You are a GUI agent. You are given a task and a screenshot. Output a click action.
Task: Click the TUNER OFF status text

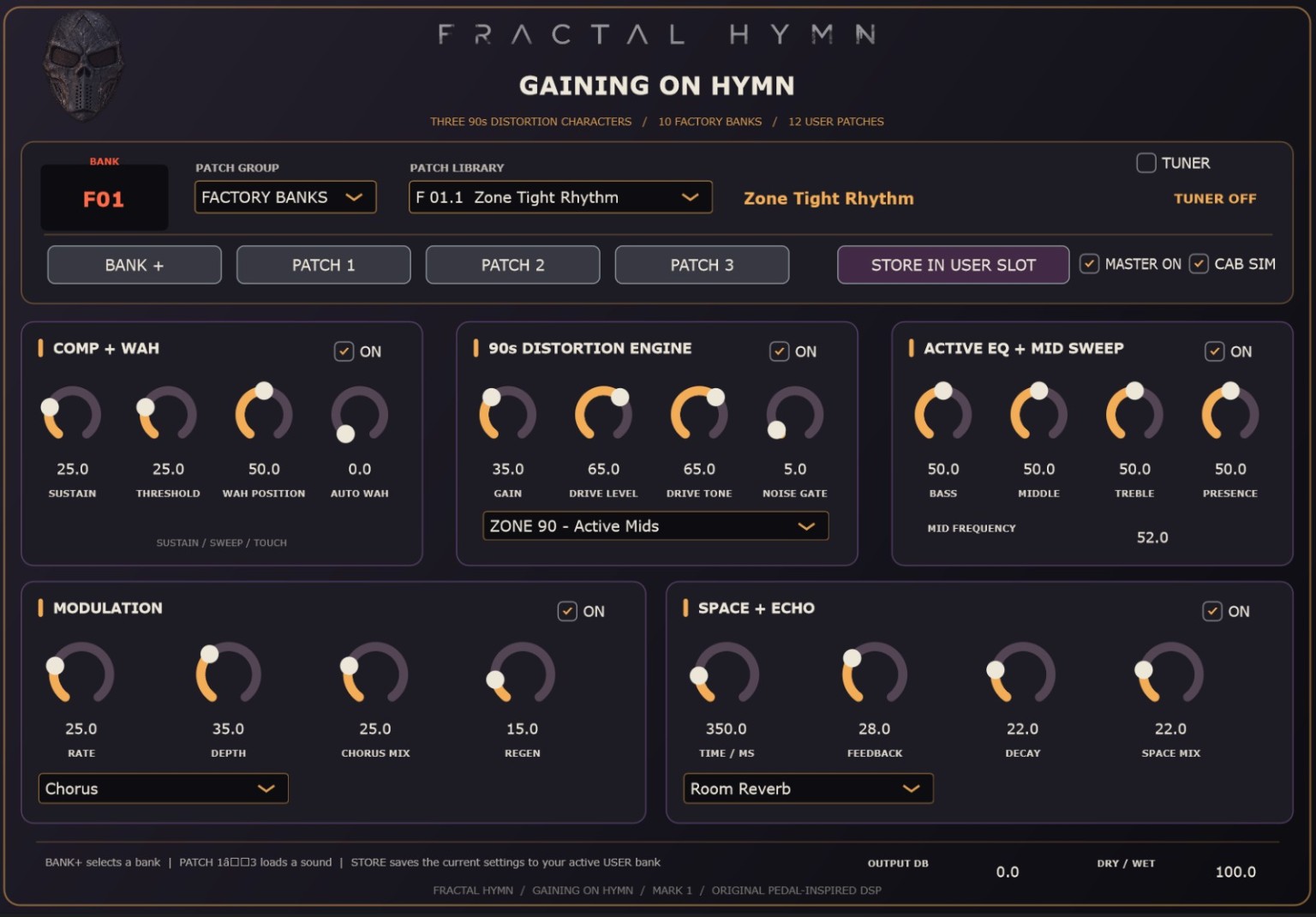click(x=1215, y=199)
